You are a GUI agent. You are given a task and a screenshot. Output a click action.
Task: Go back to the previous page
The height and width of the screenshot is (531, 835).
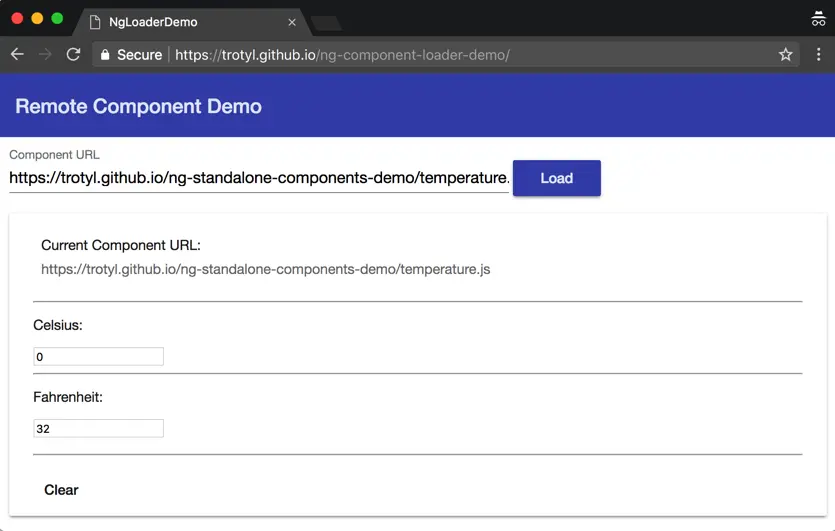point(17,55)
